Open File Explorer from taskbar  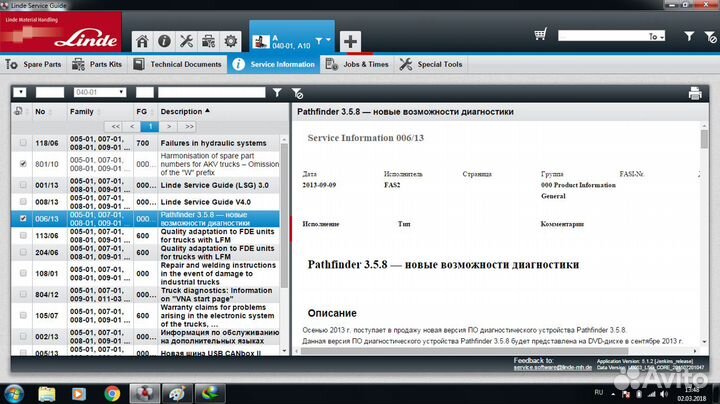coord(47,394)
